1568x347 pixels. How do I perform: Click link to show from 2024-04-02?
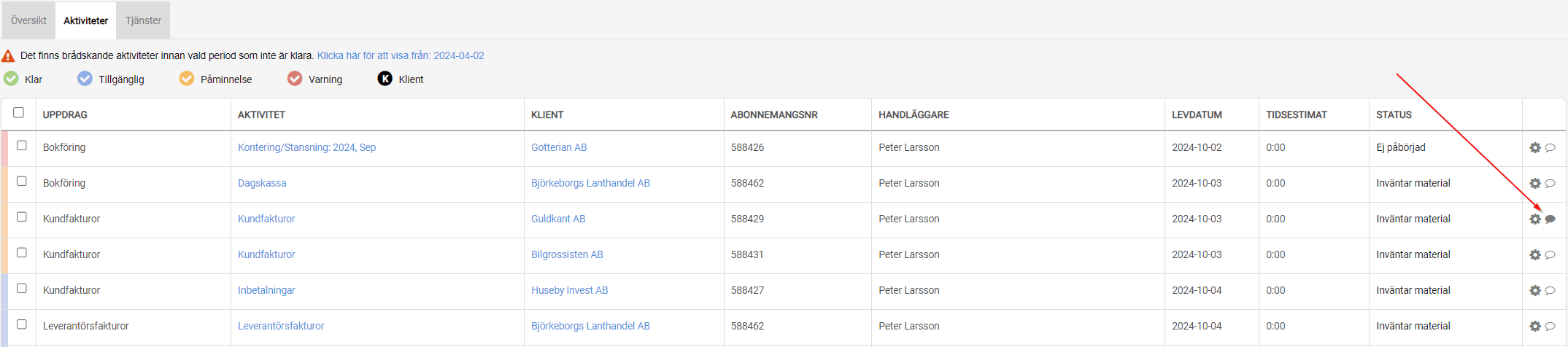[401, 55]
